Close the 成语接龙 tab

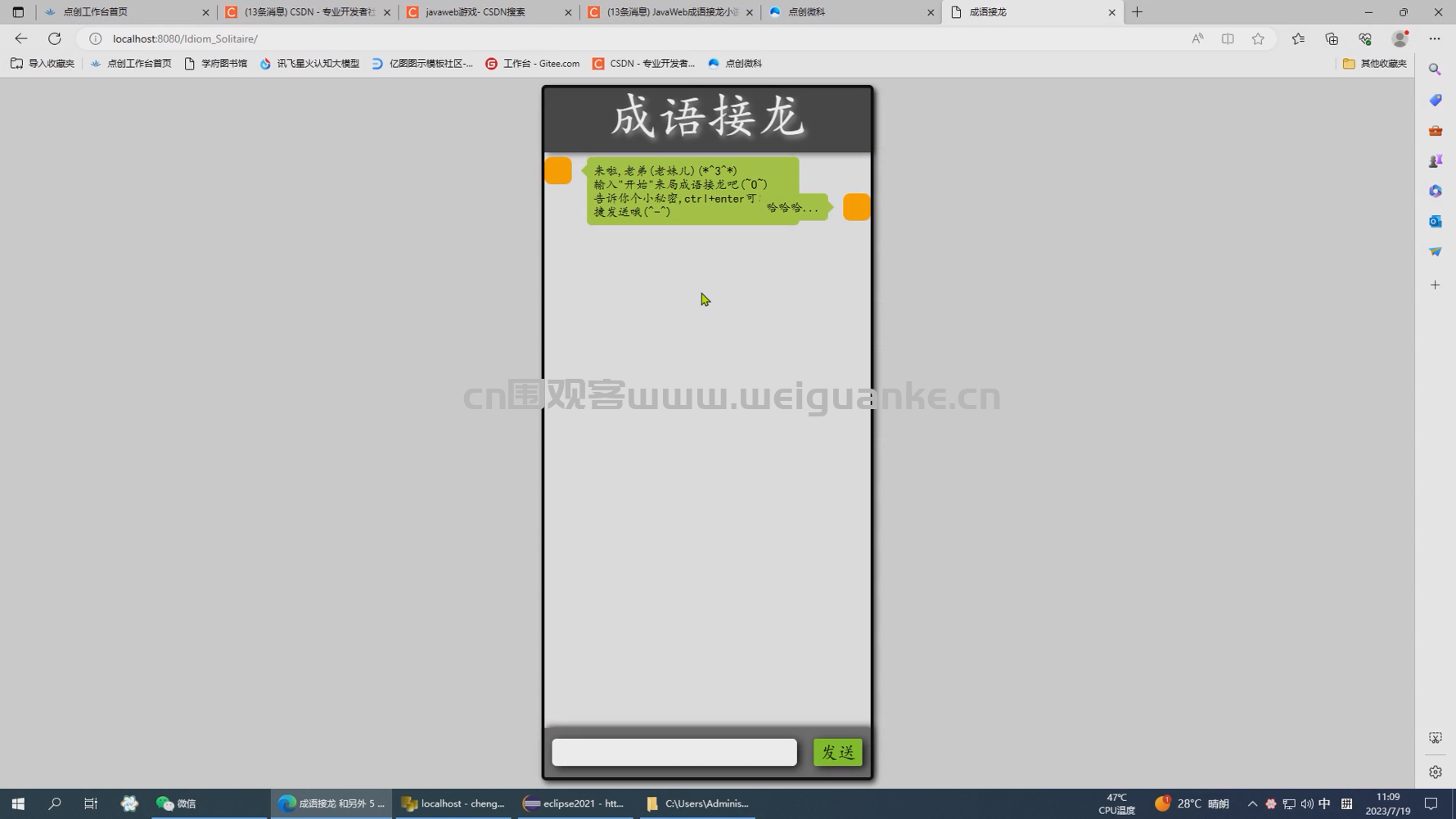click(1111, 12)
